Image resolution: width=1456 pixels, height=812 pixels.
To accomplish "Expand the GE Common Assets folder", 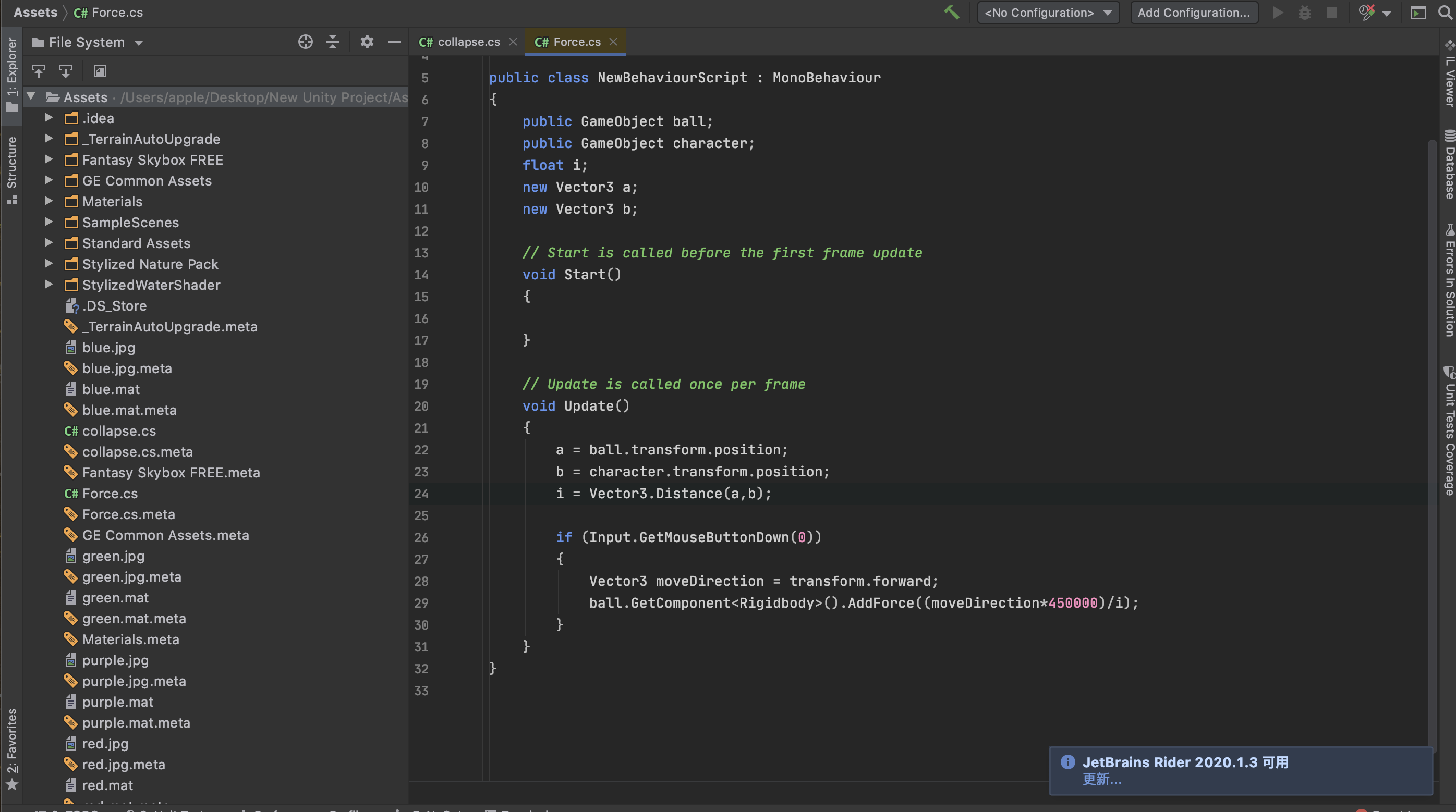I will coord(48,180).
